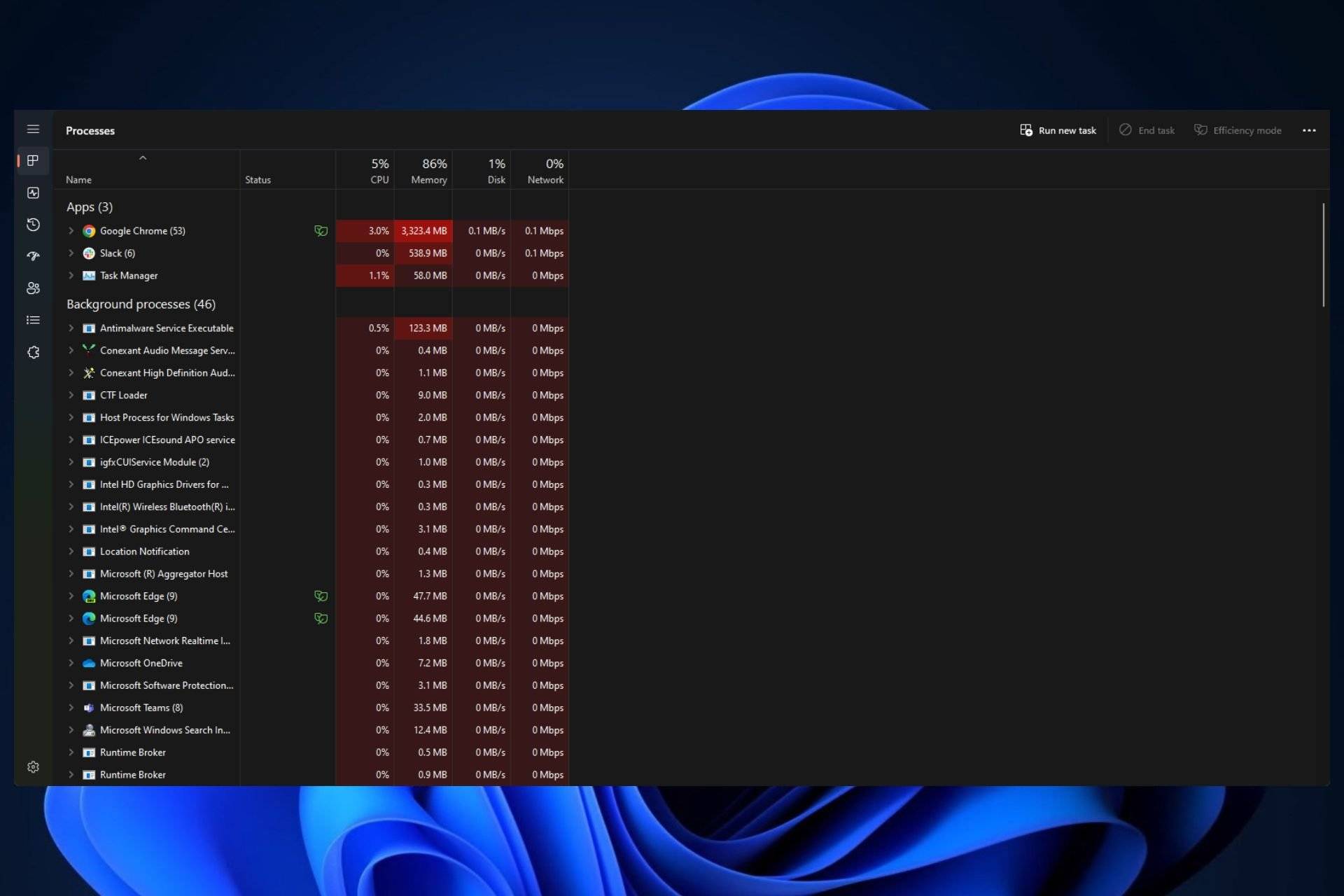Screen dimensions: 1344x896
Task: Toggle efficiency mode on Microsoft Edge (9)
Action: click(320, 595)
